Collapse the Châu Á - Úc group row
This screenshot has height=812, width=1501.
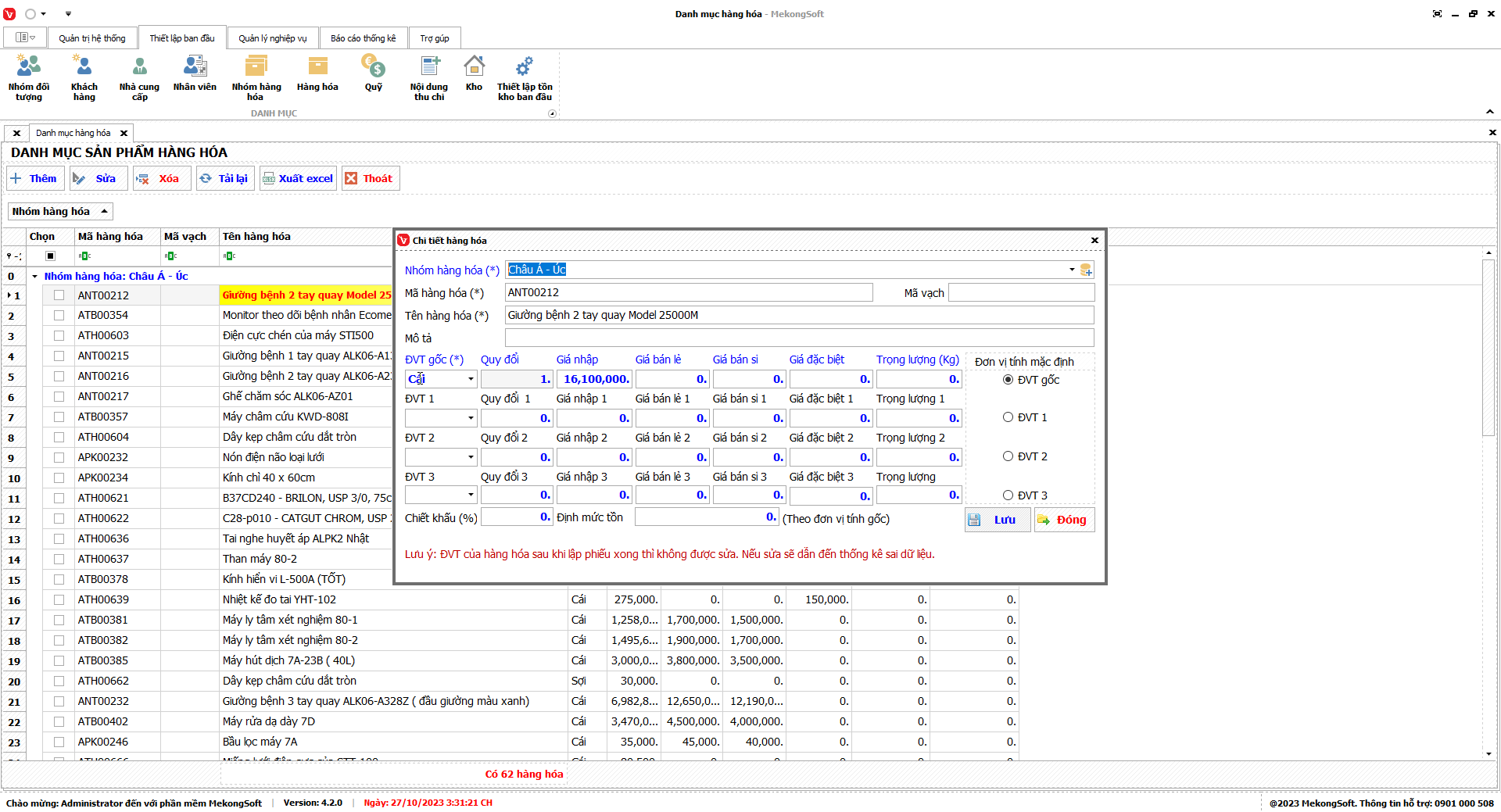click(35, 277)
